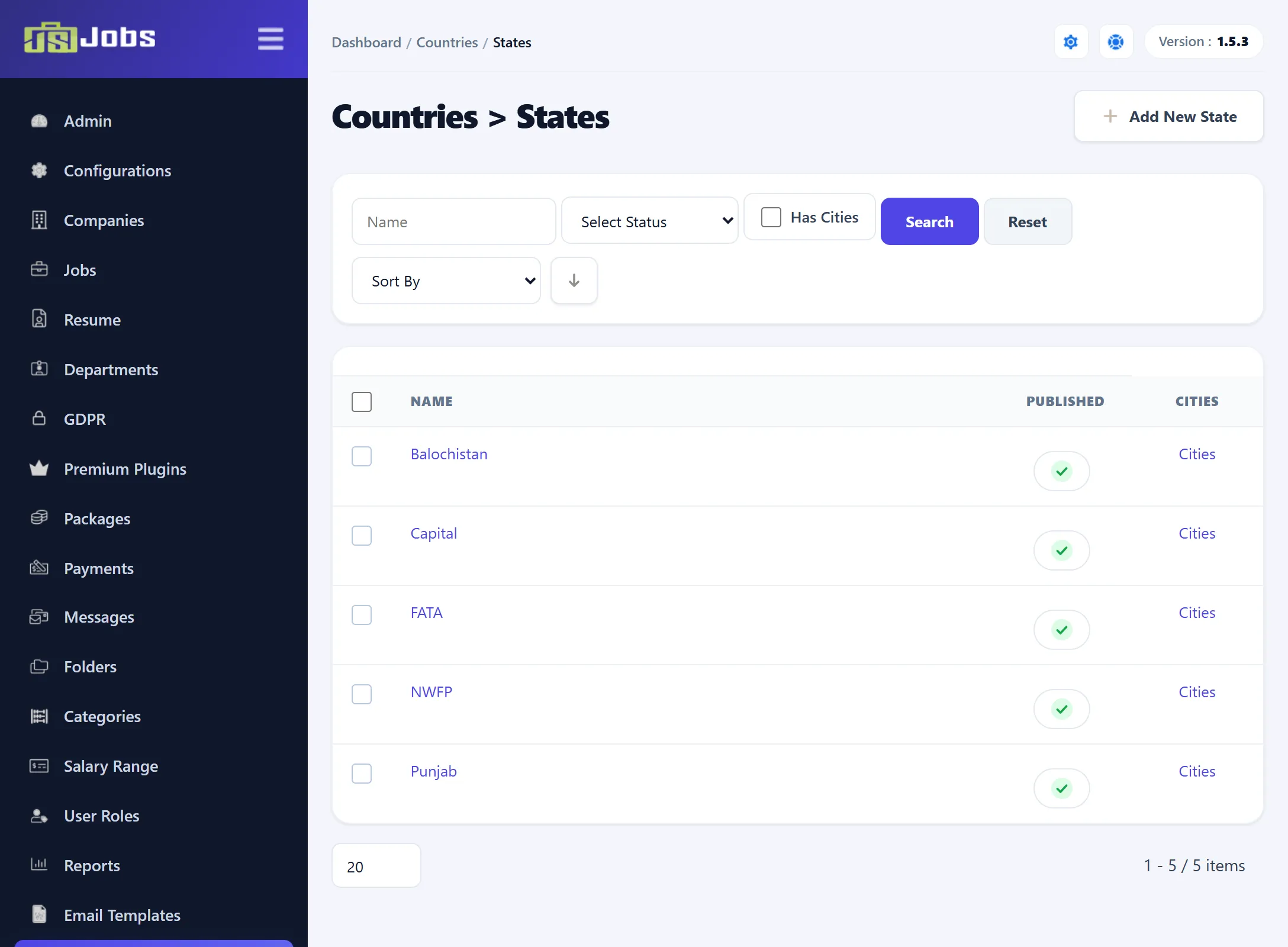Select the Balochistan row checkbox

pos(362,456)
